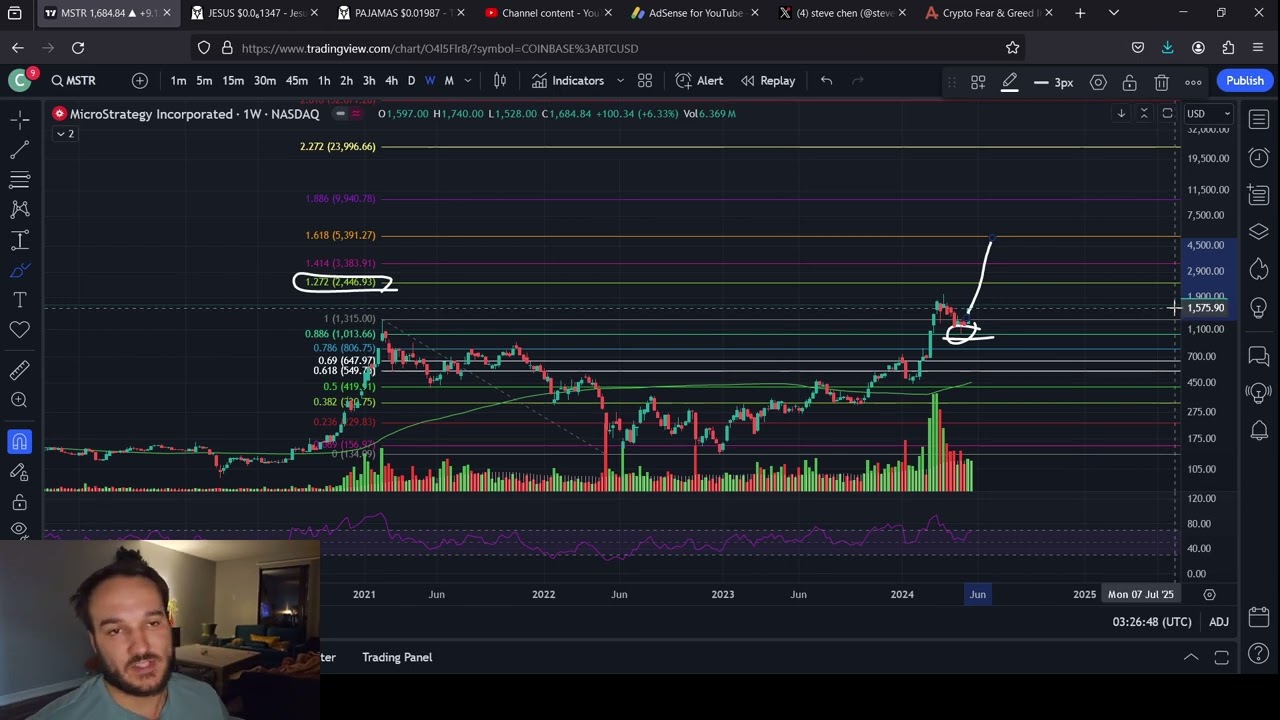
Task: Open the Fibonacci tools group
Action: [x=19, y=180]
